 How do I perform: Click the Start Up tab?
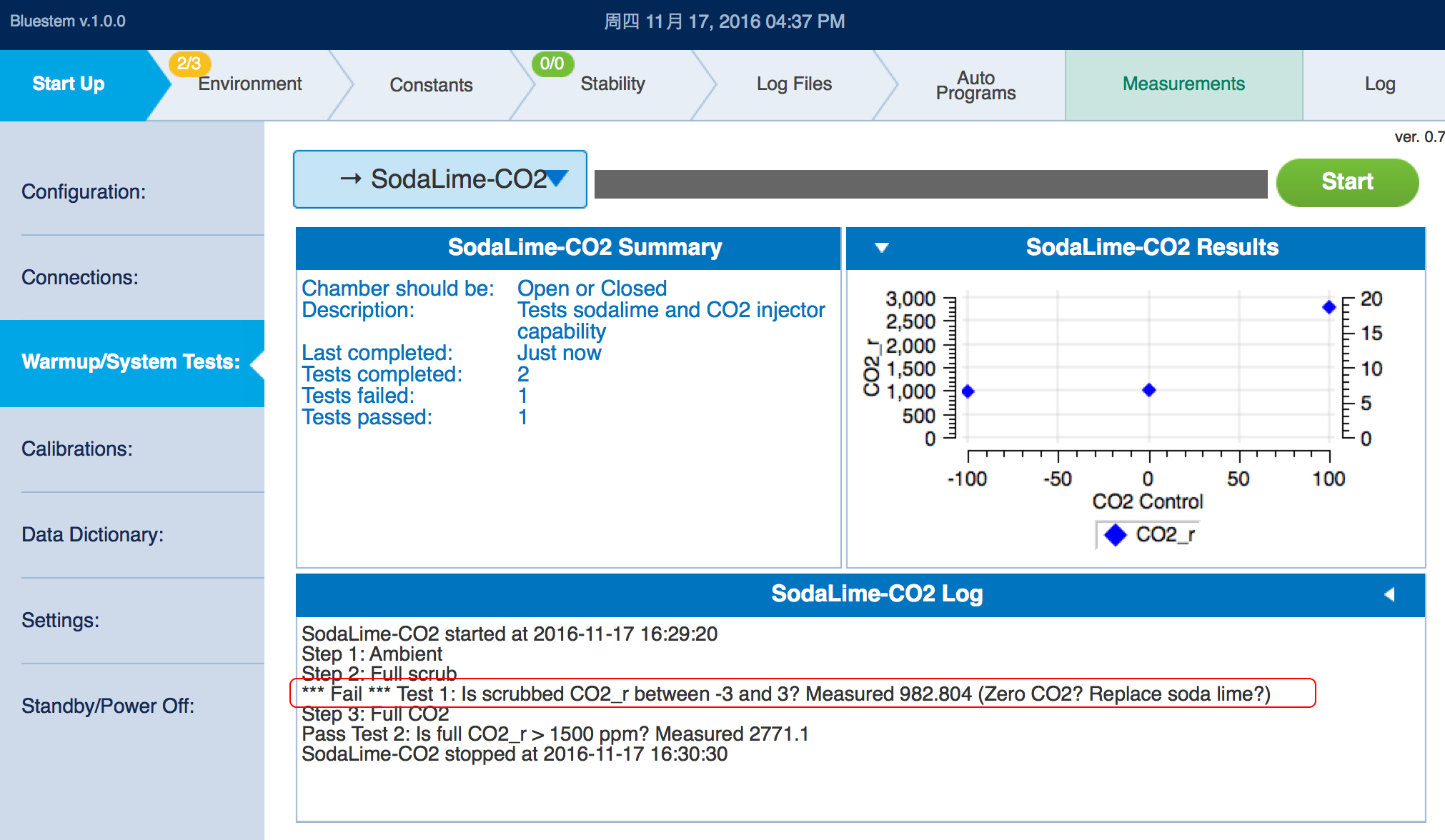pyautogui.click(x=69, y=84)
